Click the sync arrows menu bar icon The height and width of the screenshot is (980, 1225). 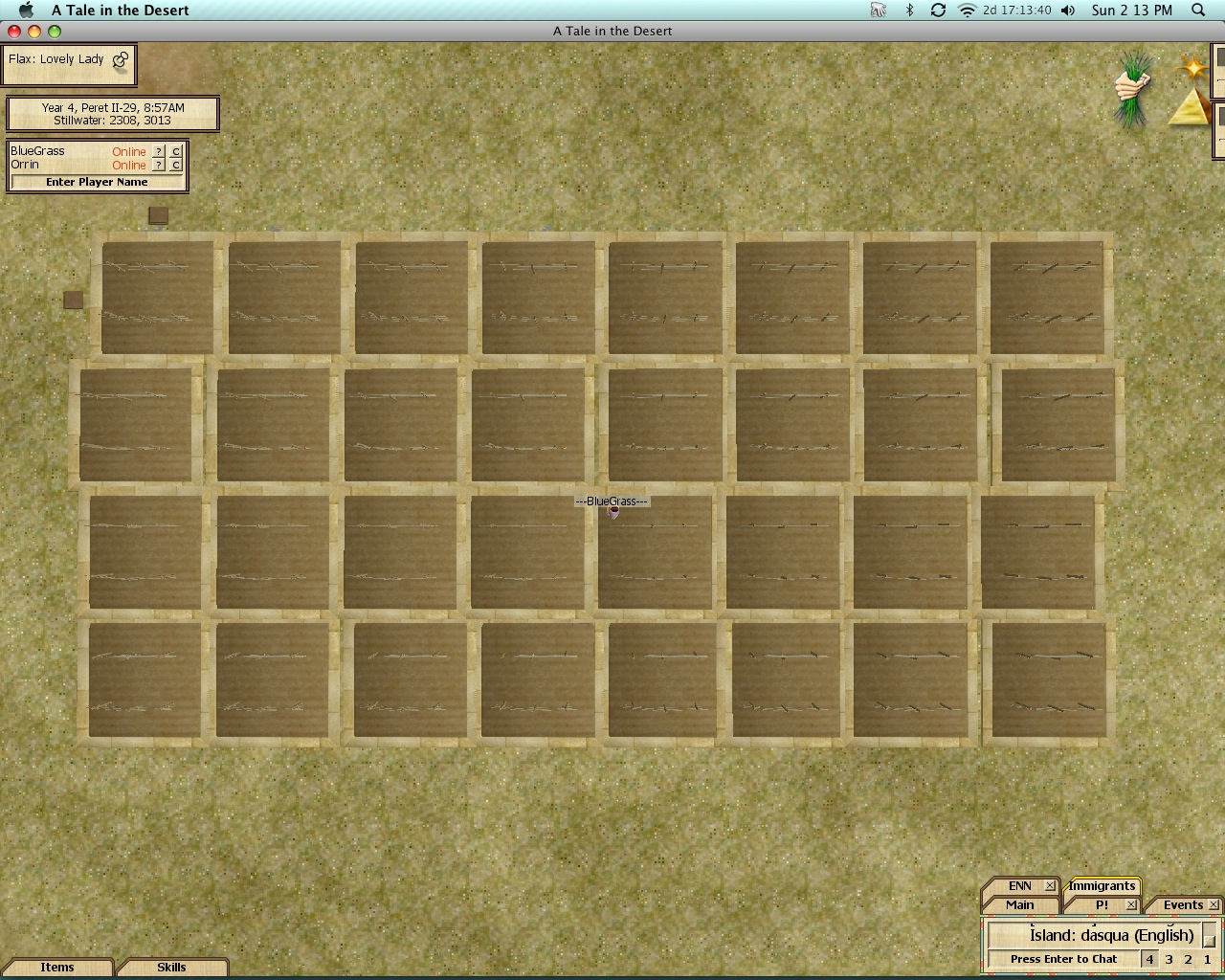[x=938, y=10]
